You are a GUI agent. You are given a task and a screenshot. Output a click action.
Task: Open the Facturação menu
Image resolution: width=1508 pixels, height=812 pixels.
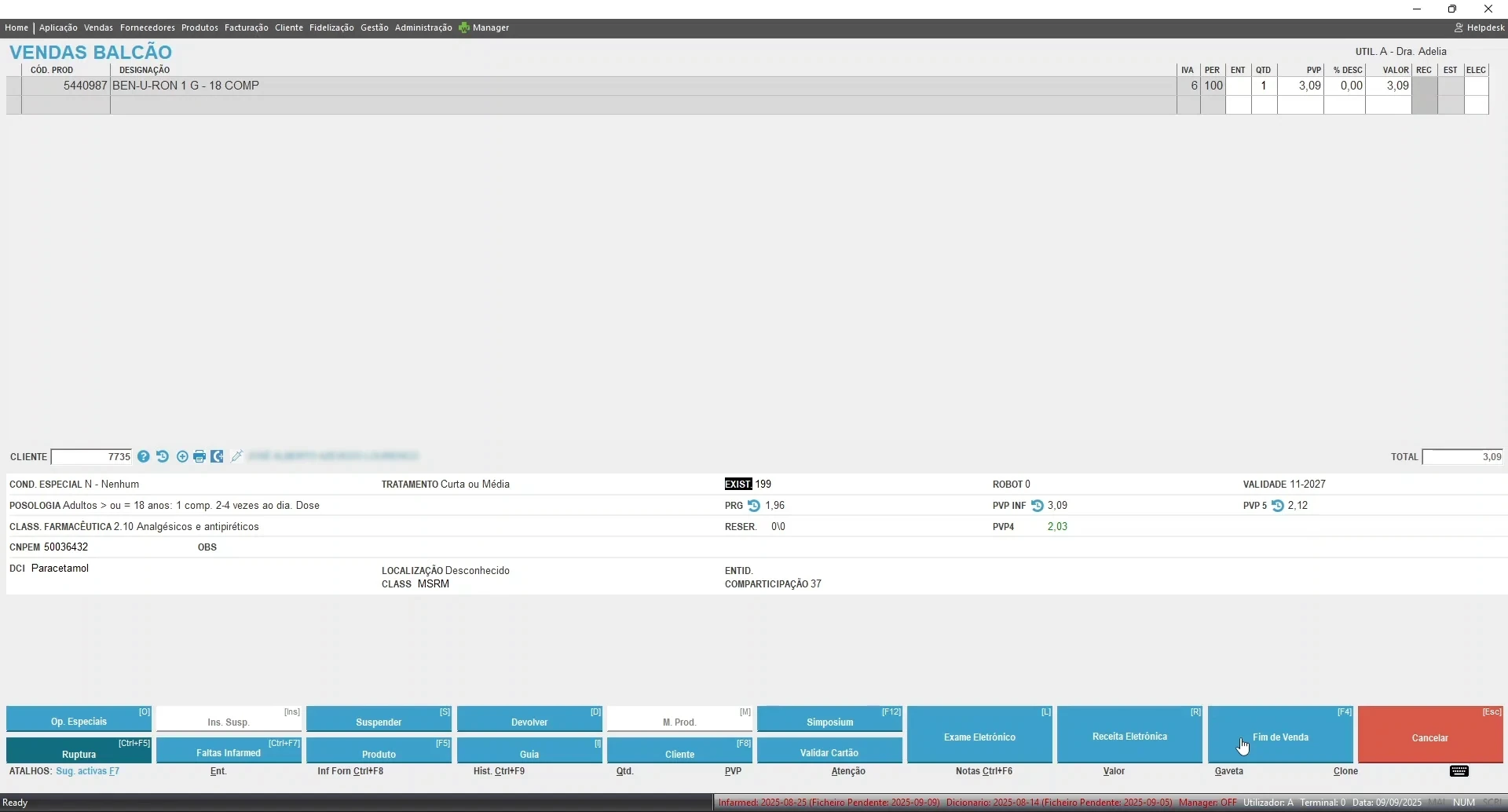(246, 27)
